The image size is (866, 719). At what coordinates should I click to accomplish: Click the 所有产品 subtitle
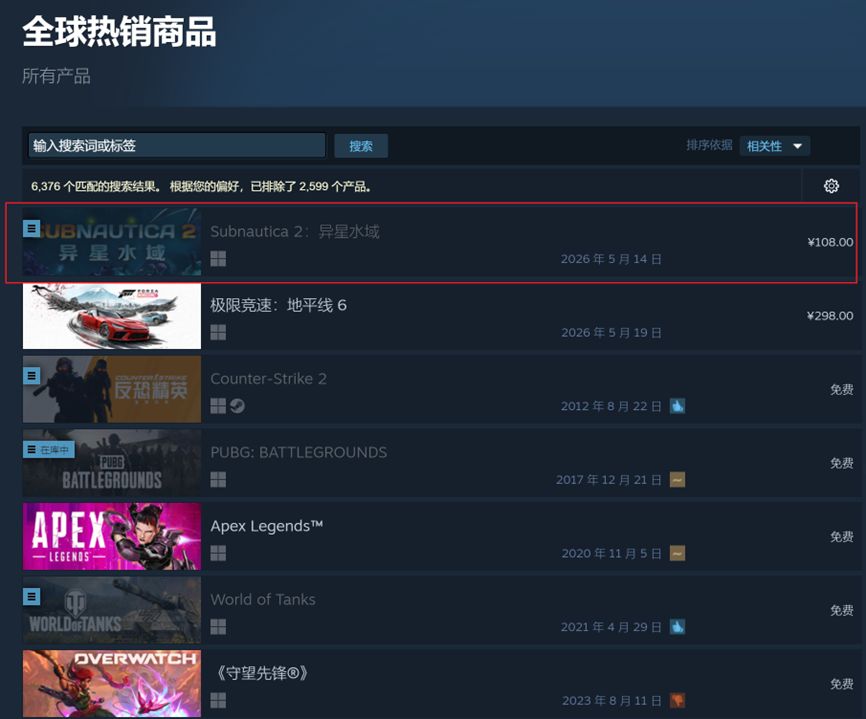click(56, 76)
